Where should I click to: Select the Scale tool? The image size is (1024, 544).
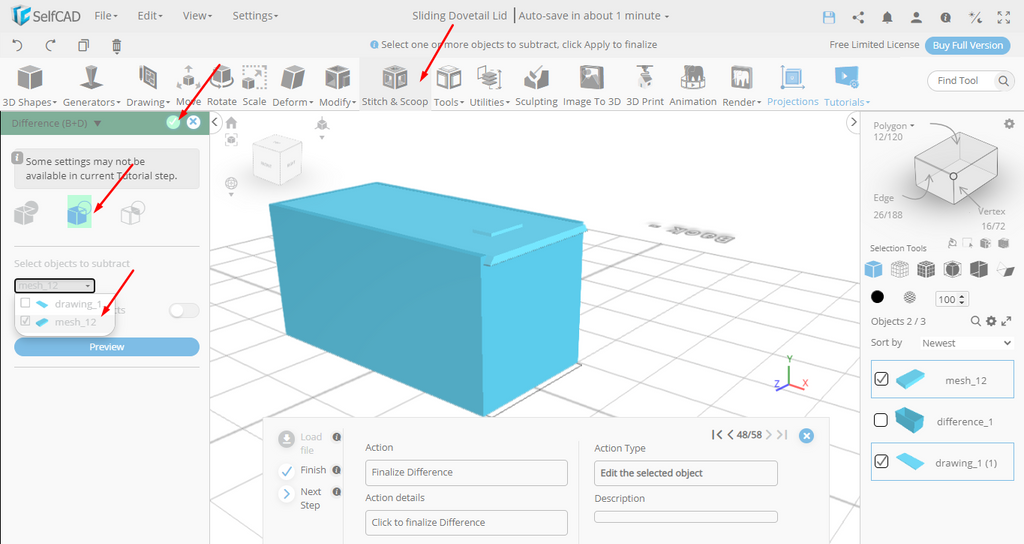tap(254, 86)
